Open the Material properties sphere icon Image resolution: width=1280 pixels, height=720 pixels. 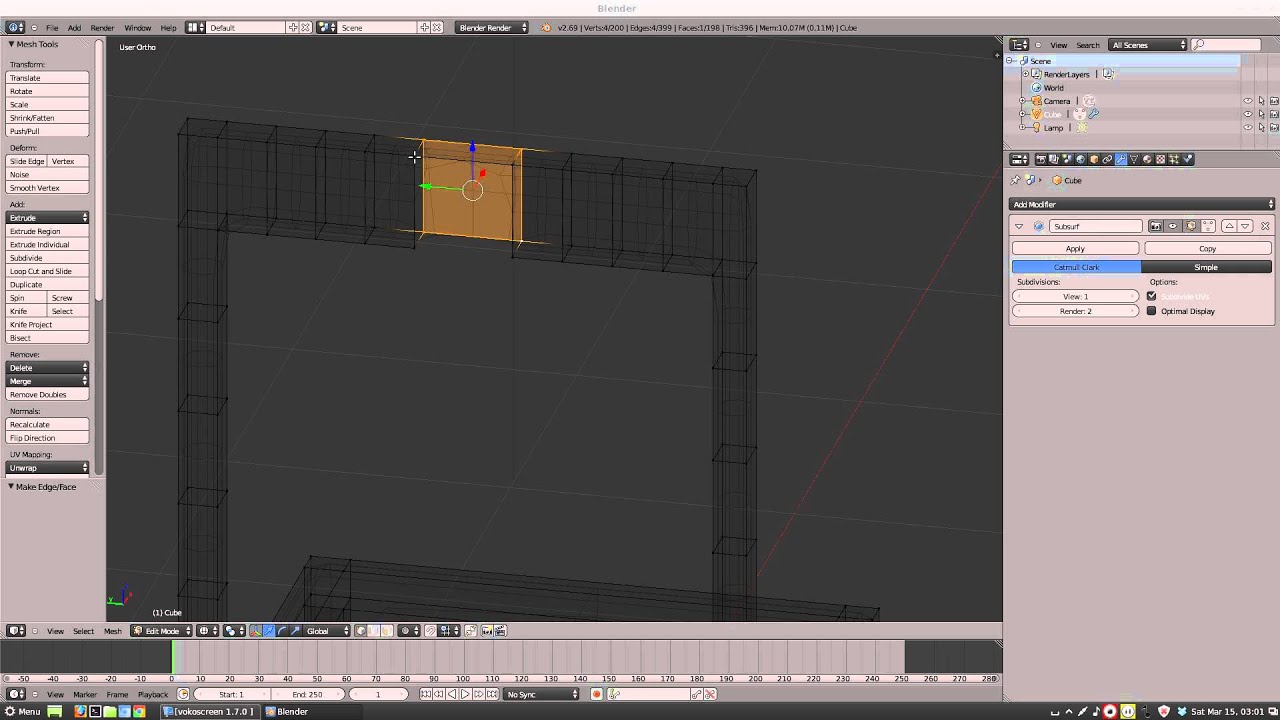pos(1147,159)
